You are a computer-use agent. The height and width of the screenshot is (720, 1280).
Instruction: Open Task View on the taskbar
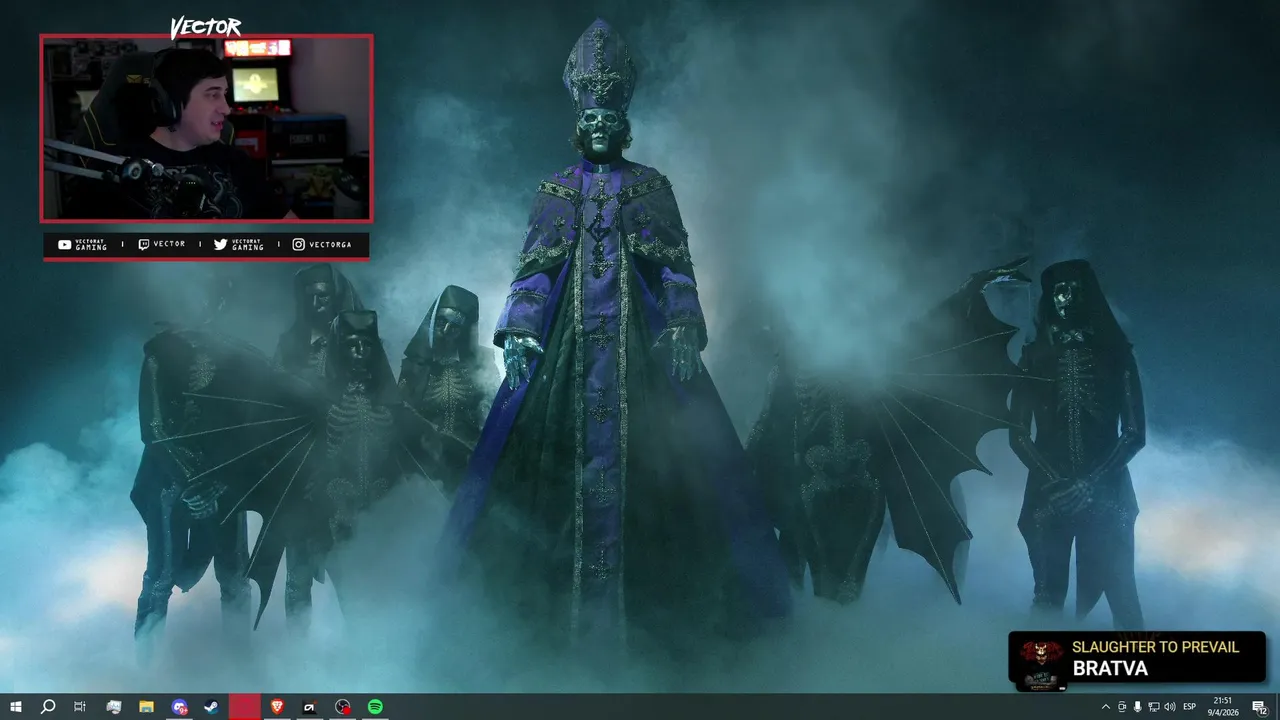coord(80,707)
